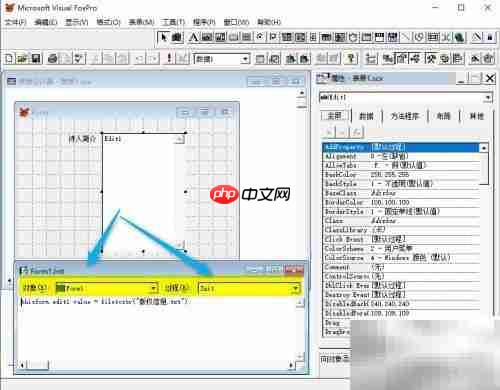500x390 pixels.
Task: Click the Open file toolbar icon
Action: (x=22, y=59)
